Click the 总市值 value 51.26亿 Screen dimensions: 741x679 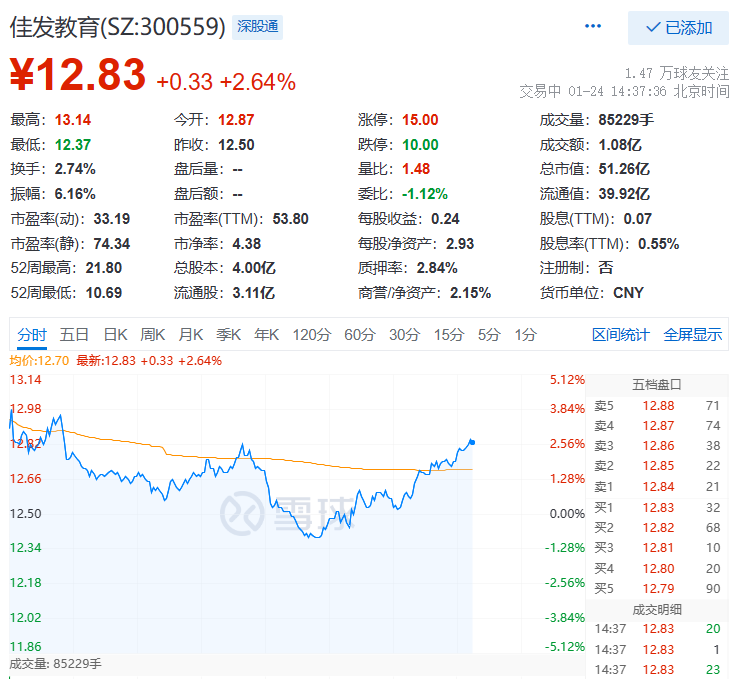pos(624,169)
